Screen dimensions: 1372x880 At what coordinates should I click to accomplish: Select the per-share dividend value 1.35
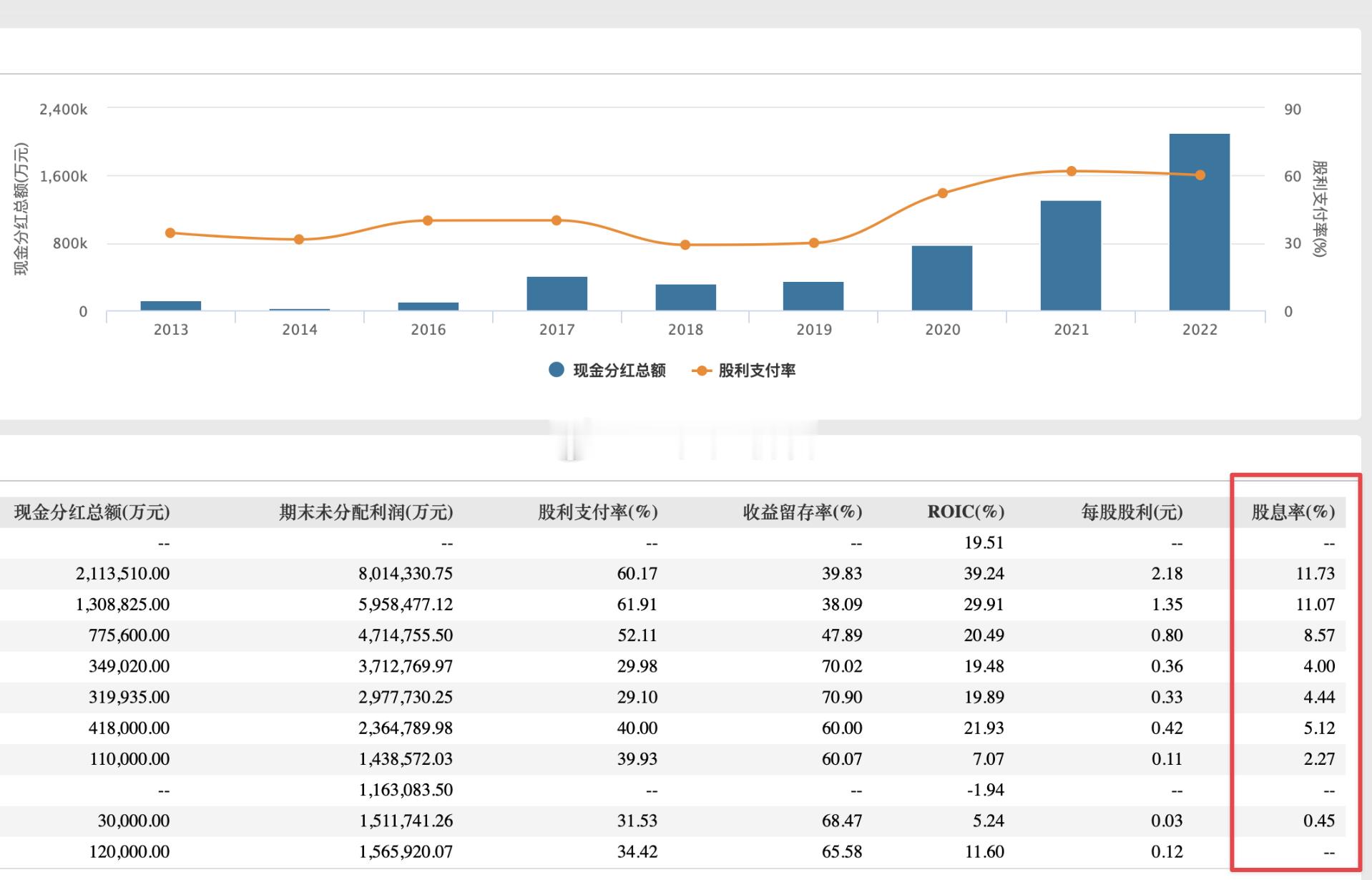[x=1167, y=605]
